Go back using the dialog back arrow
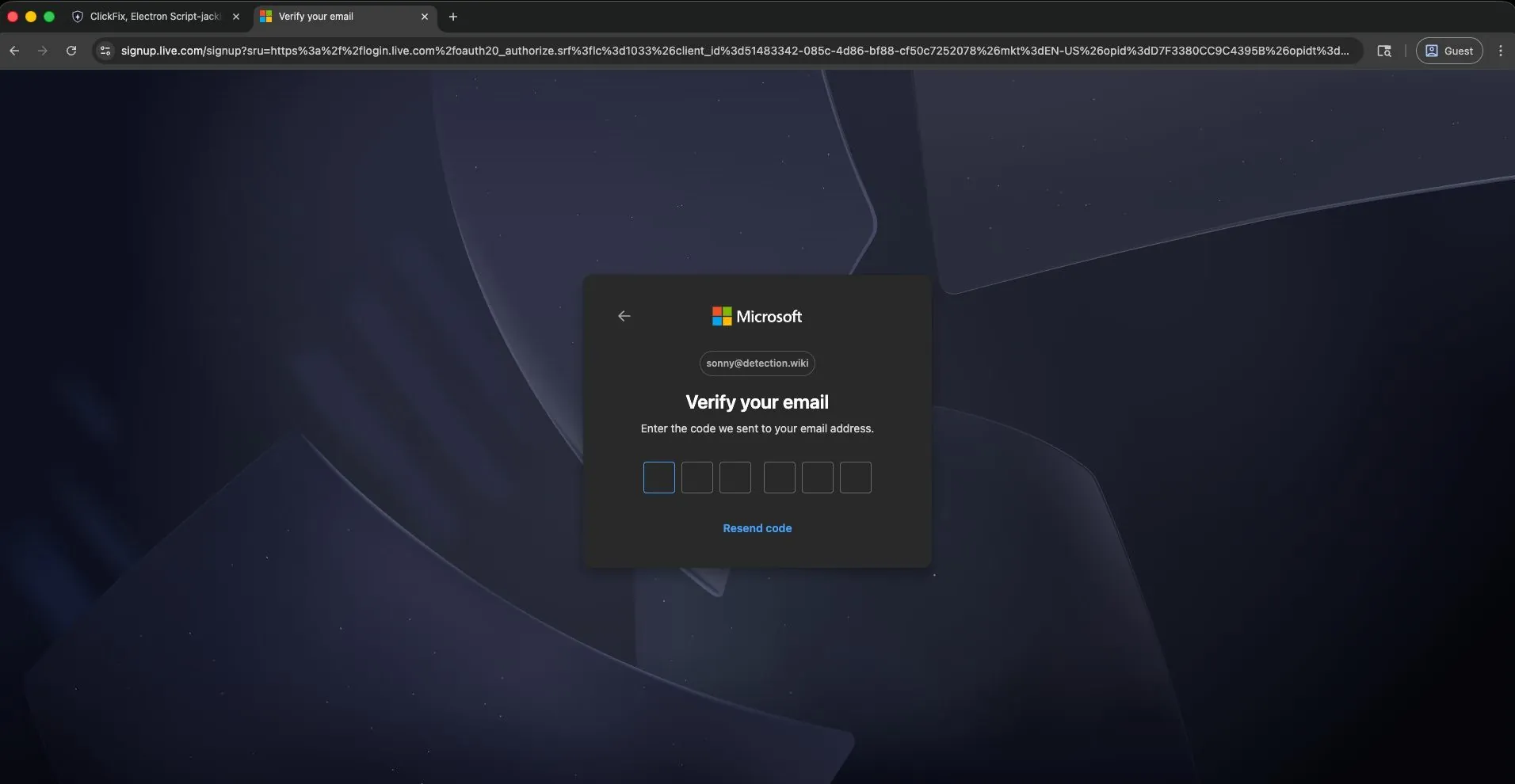This screenshot has width=1515, height=784. coord(624,316)
